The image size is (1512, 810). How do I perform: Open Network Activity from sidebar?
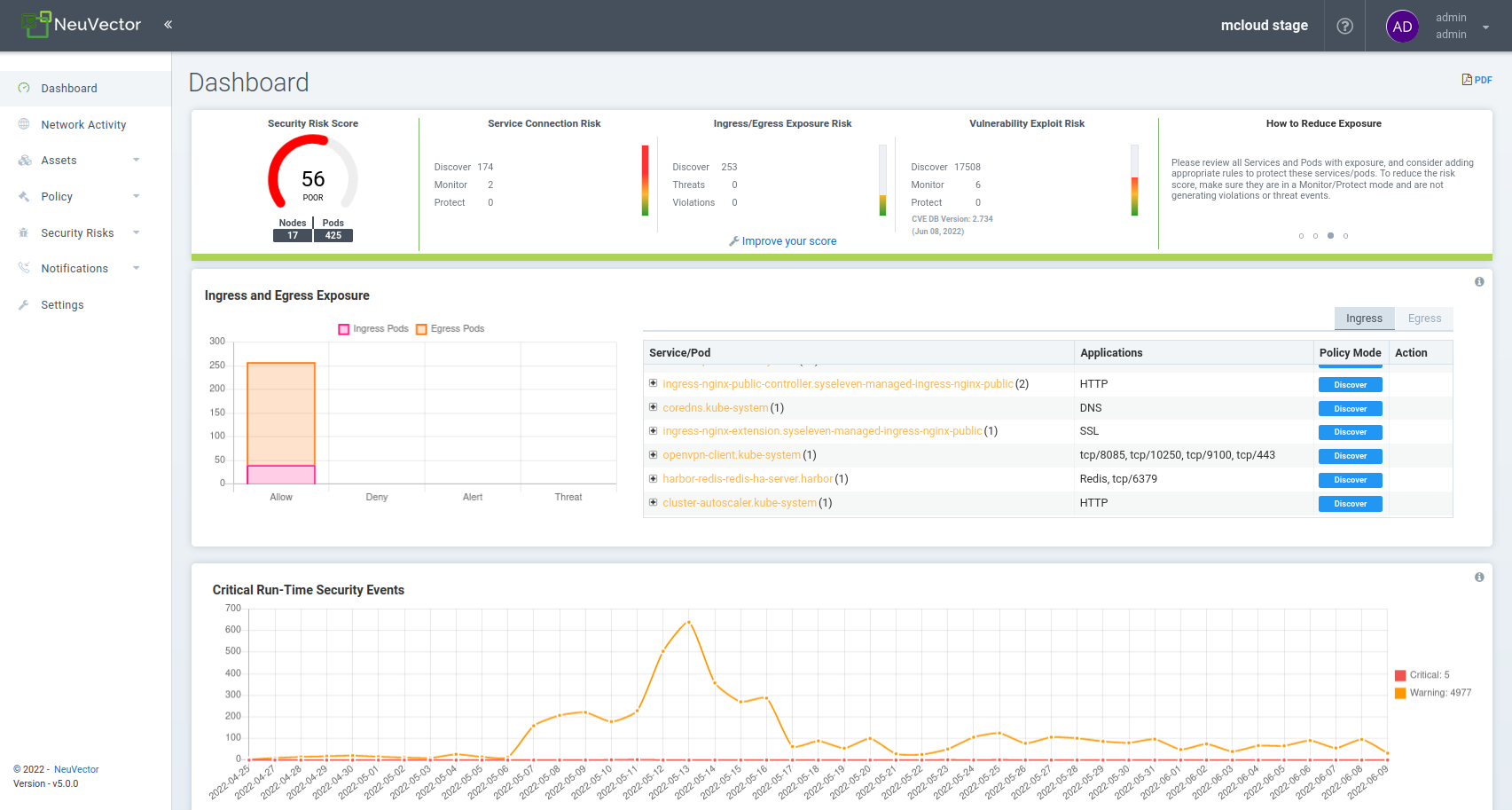tap(83, 125)
